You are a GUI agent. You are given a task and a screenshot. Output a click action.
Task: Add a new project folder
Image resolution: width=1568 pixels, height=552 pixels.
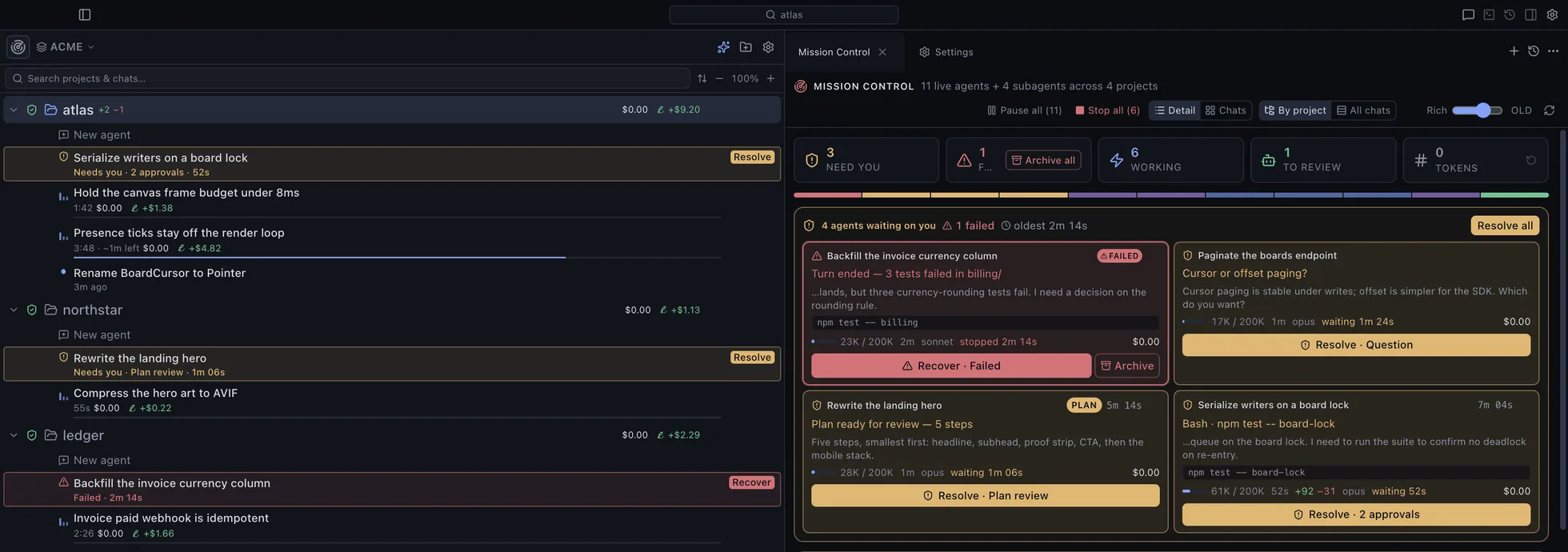[746, 47]
